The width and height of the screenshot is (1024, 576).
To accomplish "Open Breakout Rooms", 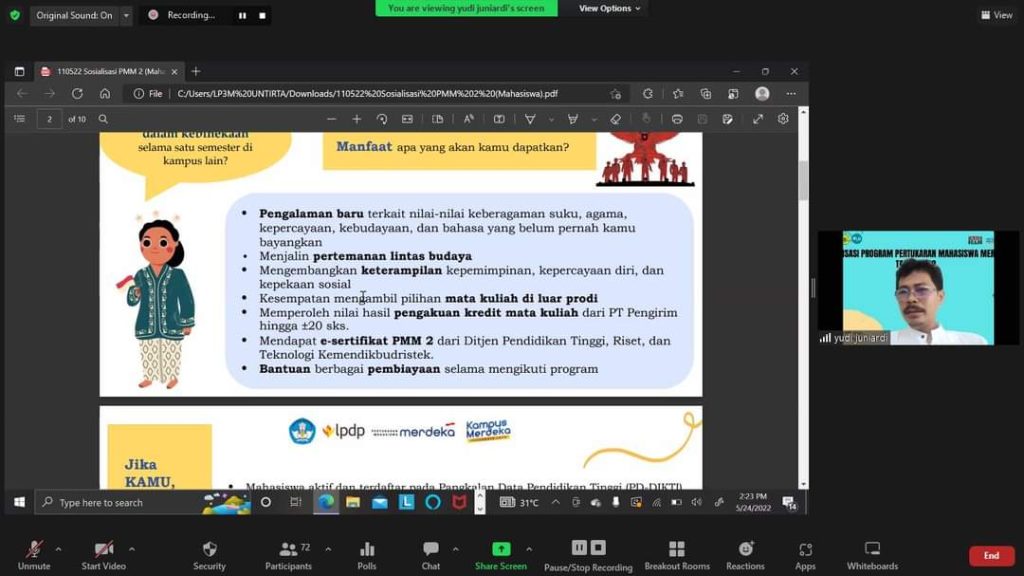I will [x=677, y=555].
